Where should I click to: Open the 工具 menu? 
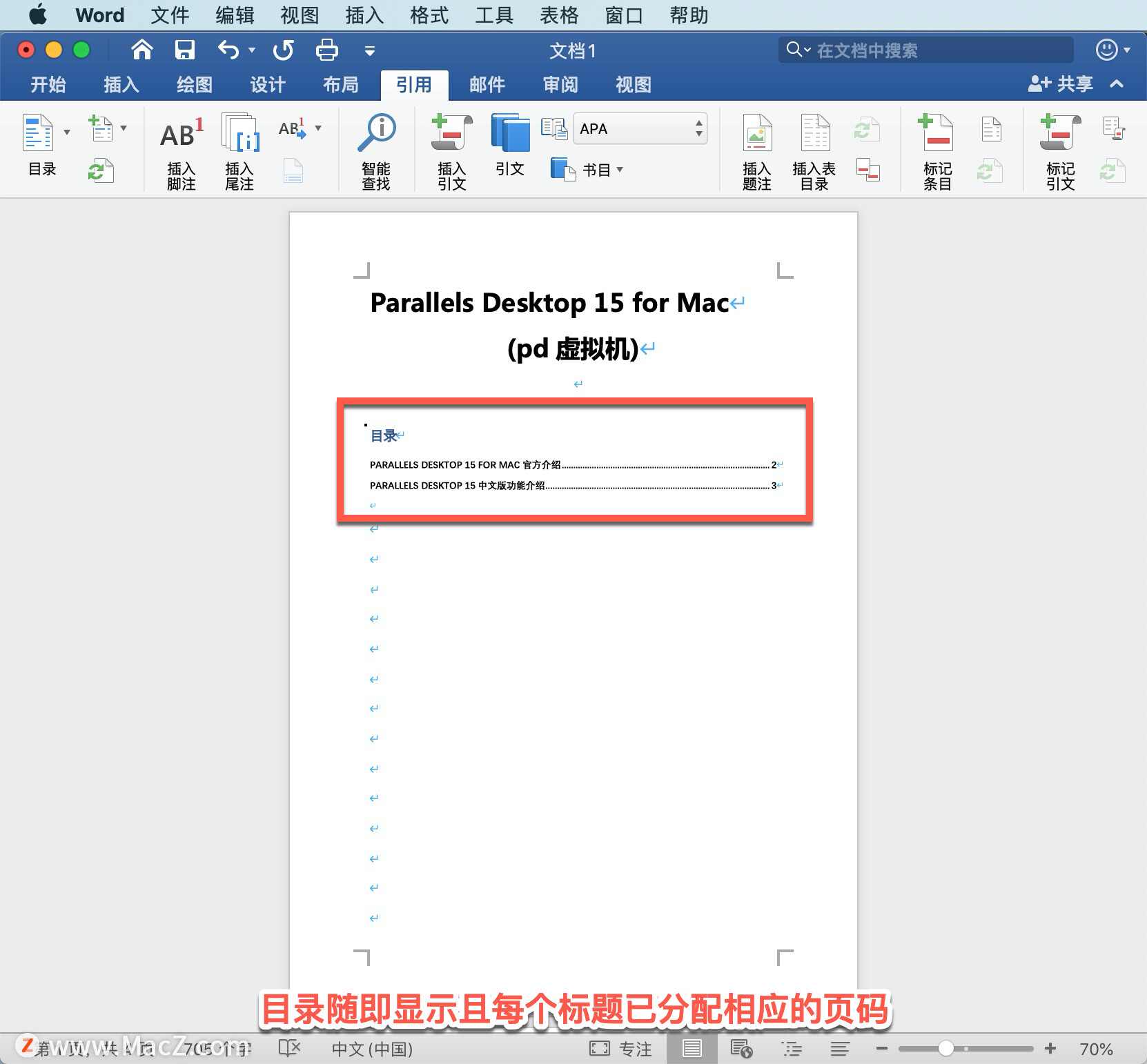point(494,14)
